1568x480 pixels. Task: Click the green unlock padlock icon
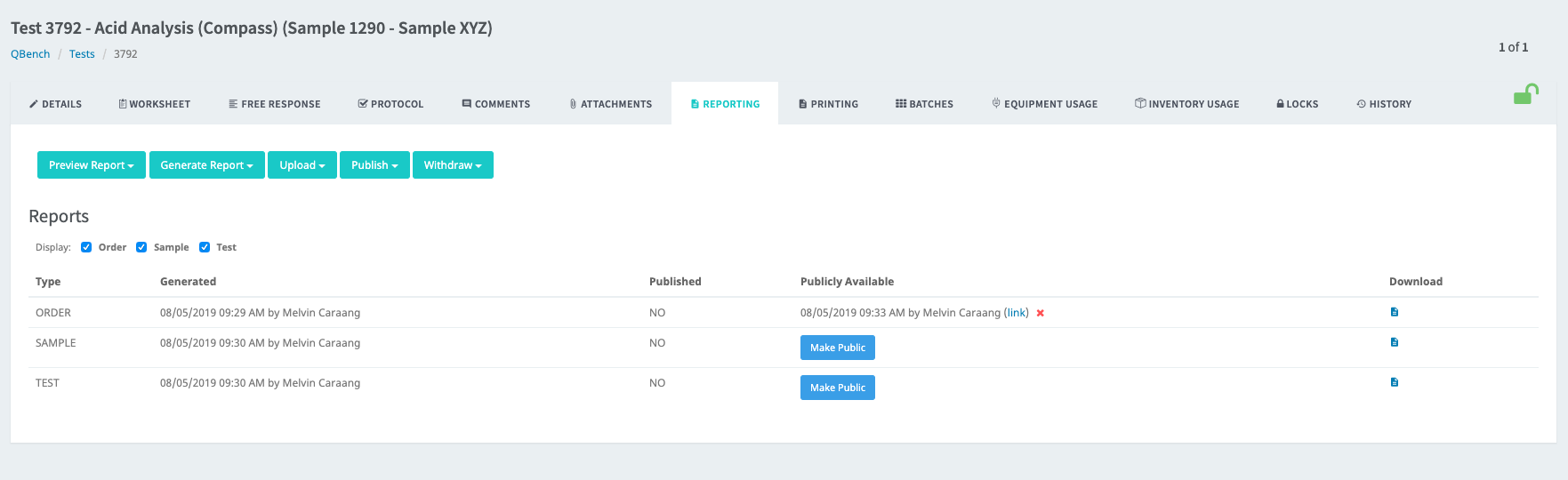pyautogui.click(x=1525, y=94)
